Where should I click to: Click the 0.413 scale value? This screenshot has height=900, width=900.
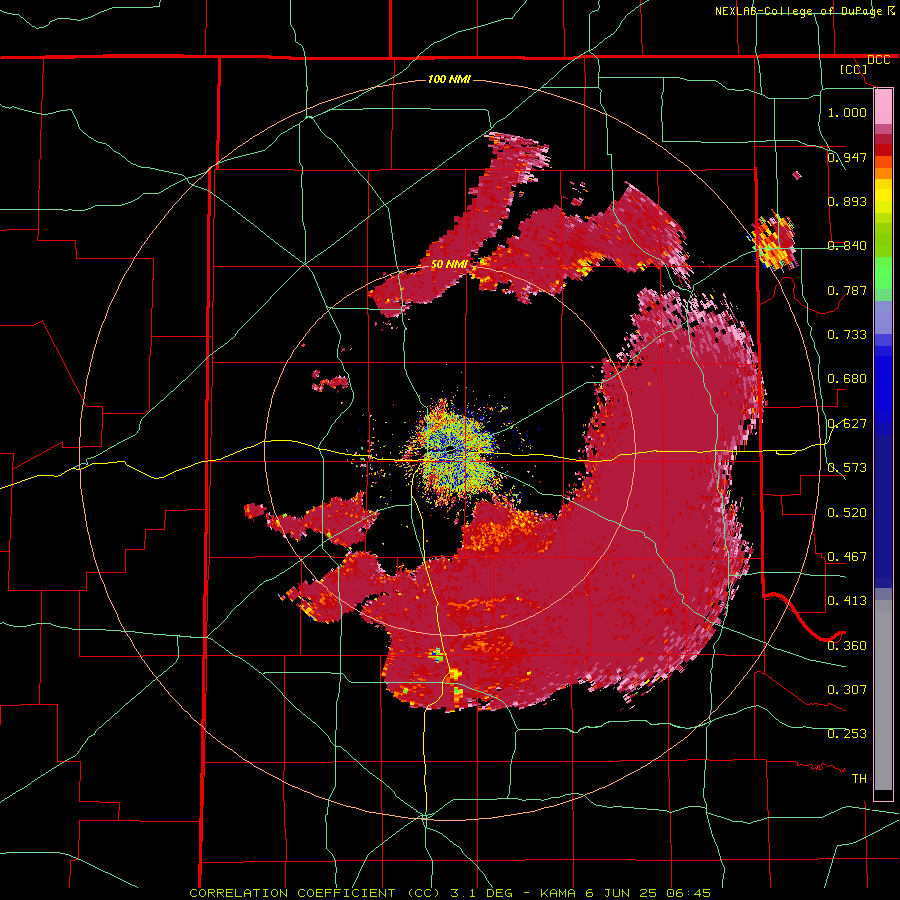[847, 600]
